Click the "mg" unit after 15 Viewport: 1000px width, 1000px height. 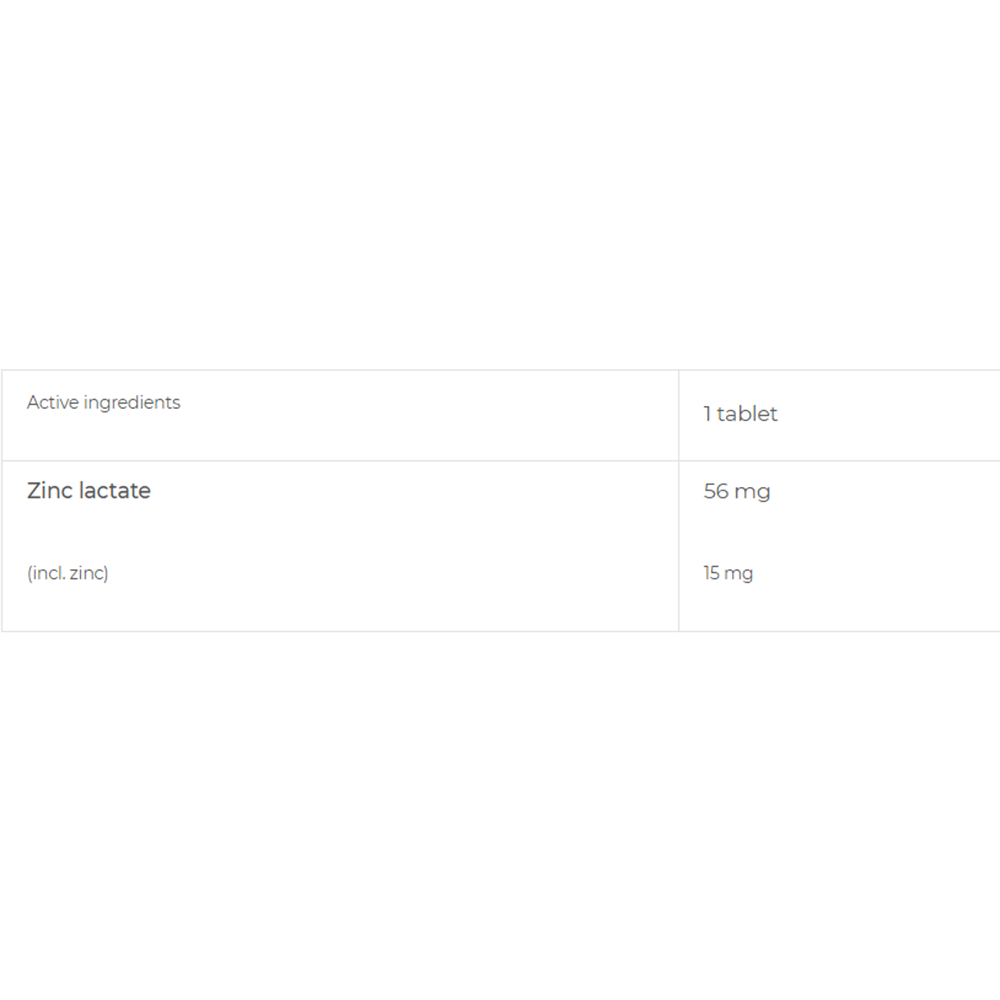click(739, 574)
